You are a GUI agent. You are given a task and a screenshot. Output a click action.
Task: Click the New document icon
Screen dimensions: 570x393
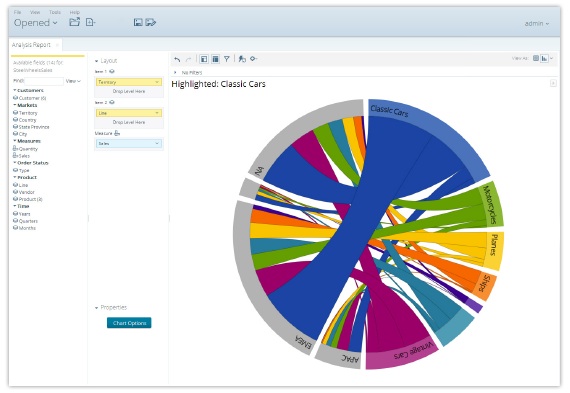(90, 22)
